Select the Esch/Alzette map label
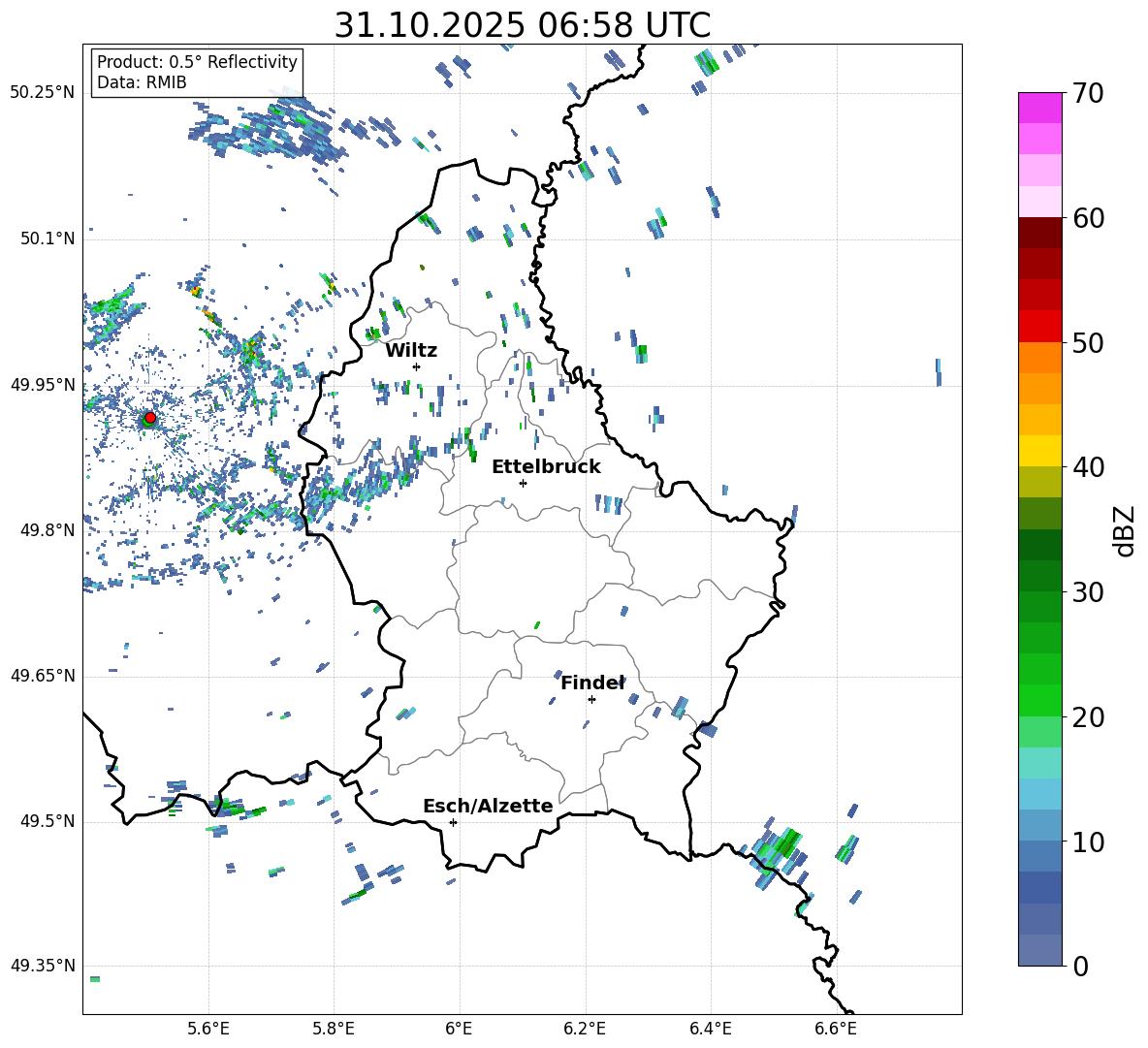The height and width of the screenshot is (1048, 1148). [x=488, y=806]
